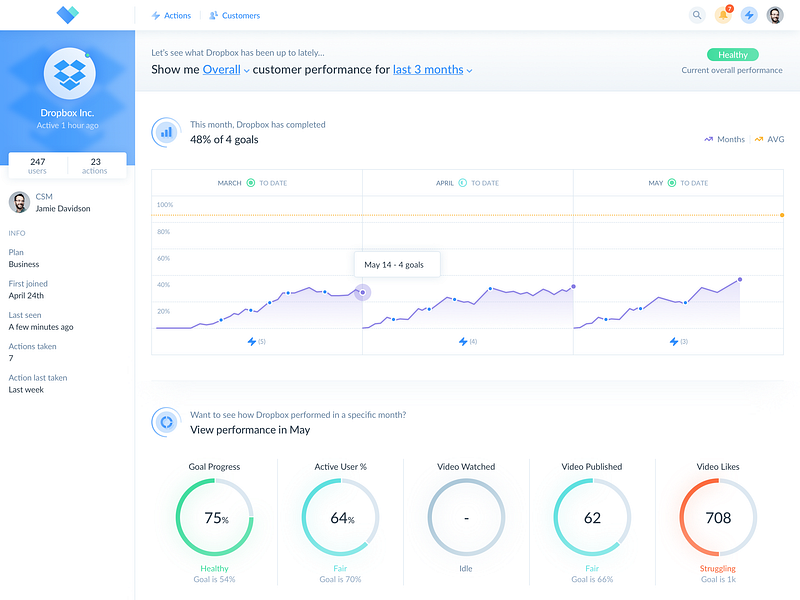Click the April column label

(444, 183)
